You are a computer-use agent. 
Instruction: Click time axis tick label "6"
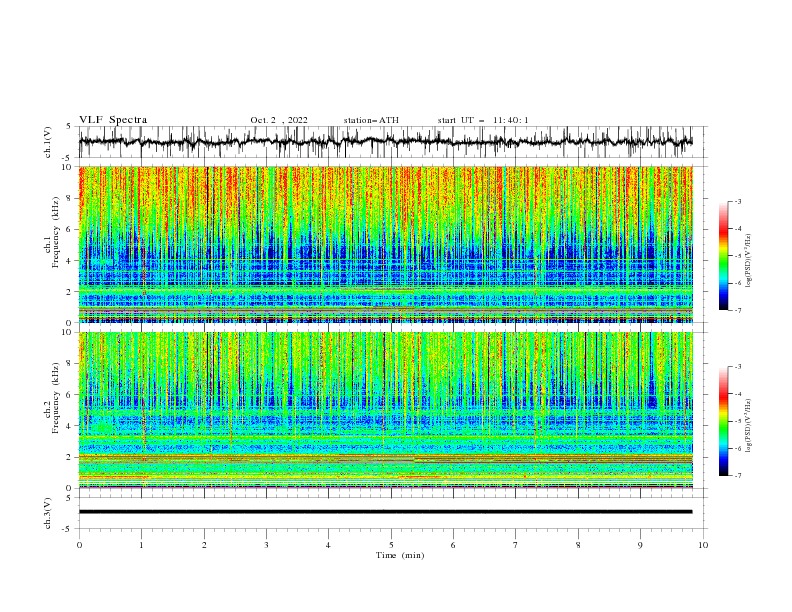453,545
